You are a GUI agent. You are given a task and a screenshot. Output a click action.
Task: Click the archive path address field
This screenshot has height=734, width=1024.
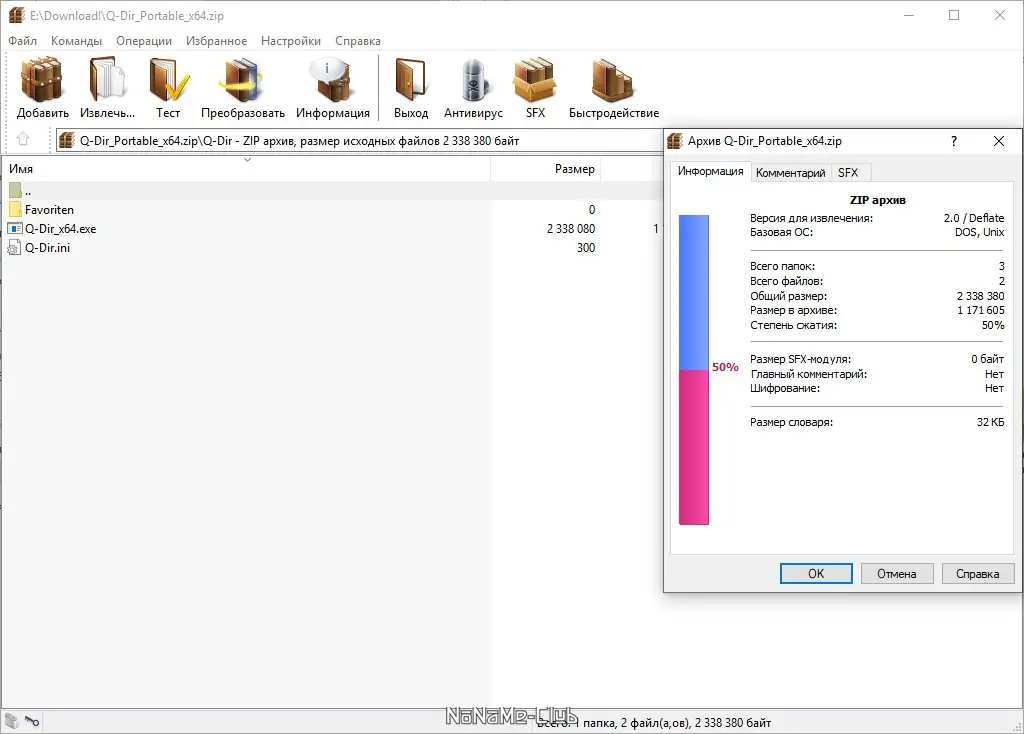359,140
